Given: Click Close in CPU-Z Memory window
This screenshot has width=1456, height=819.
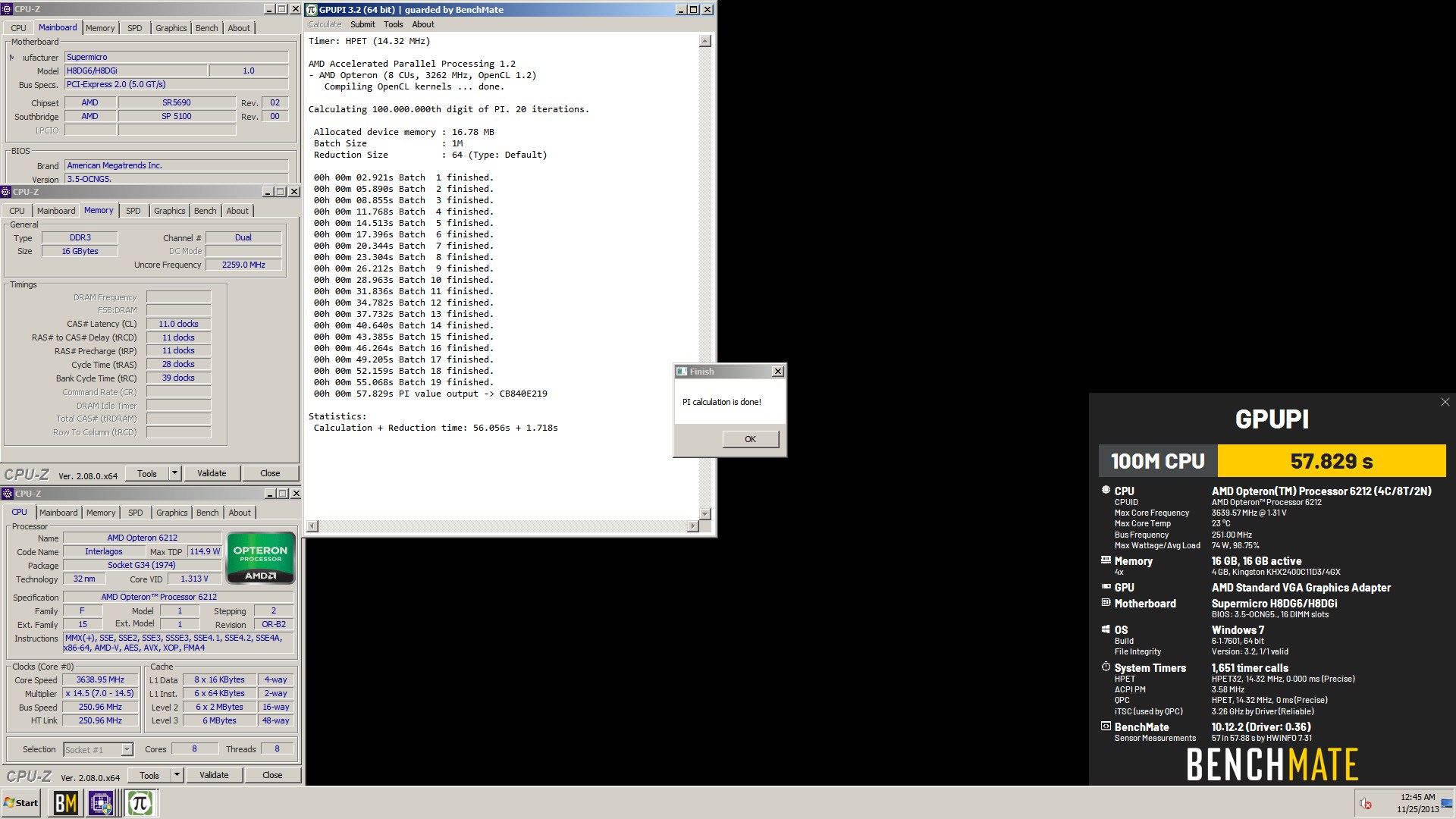Looking at the screenshot, I should [x=270, y=473].
